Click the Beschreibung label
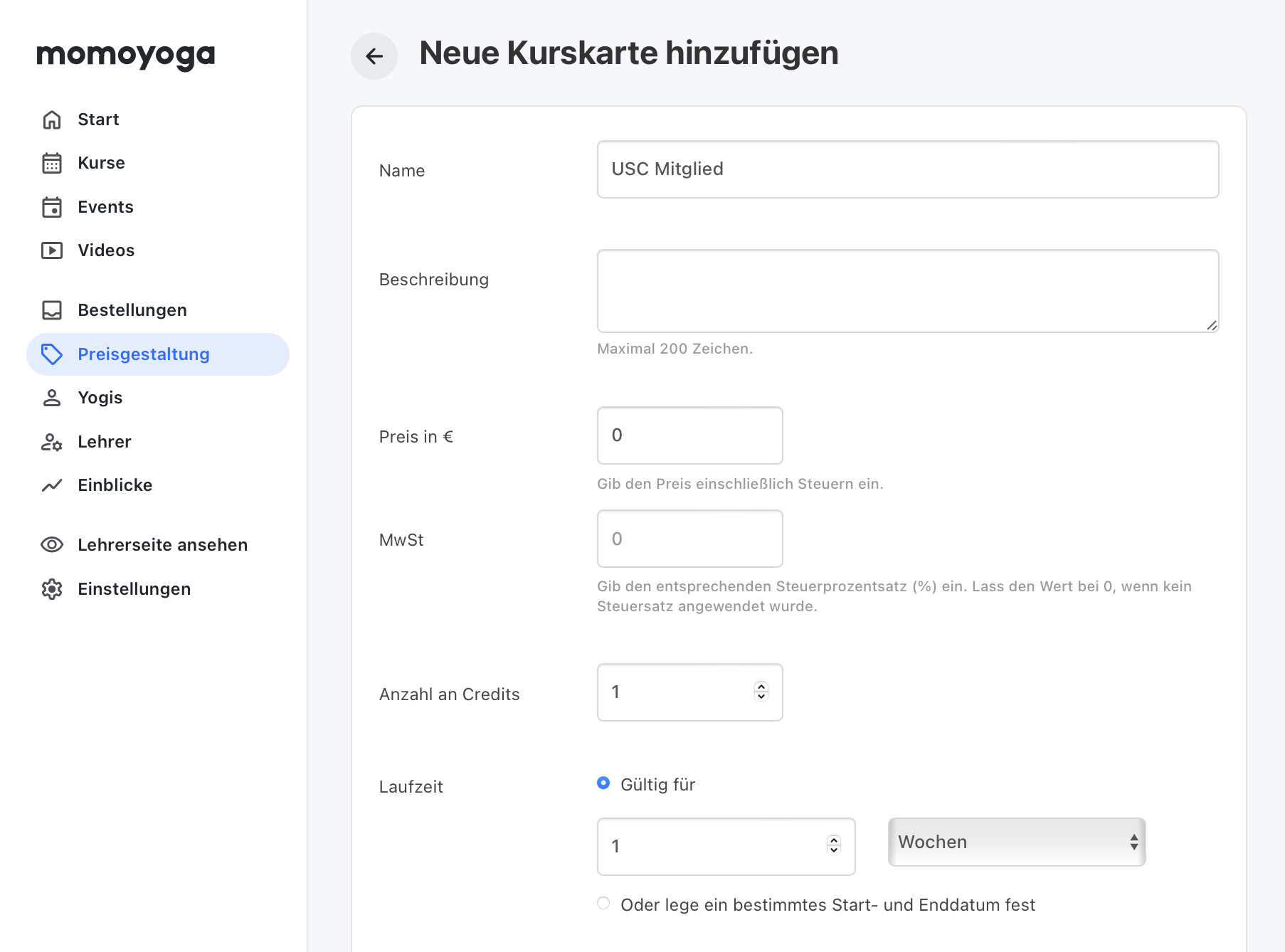Viewport: 1285px width, 952px height. point(434,280)
